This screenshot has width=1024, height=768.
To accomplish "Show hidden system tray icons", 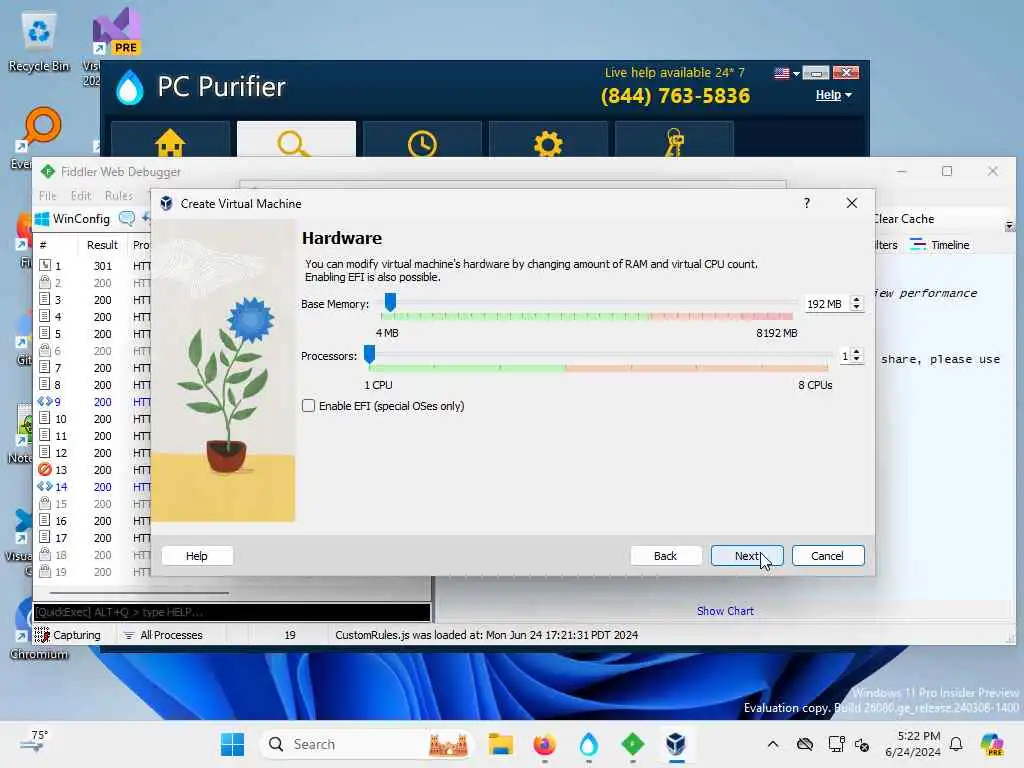I will click(x=773, y=744).
